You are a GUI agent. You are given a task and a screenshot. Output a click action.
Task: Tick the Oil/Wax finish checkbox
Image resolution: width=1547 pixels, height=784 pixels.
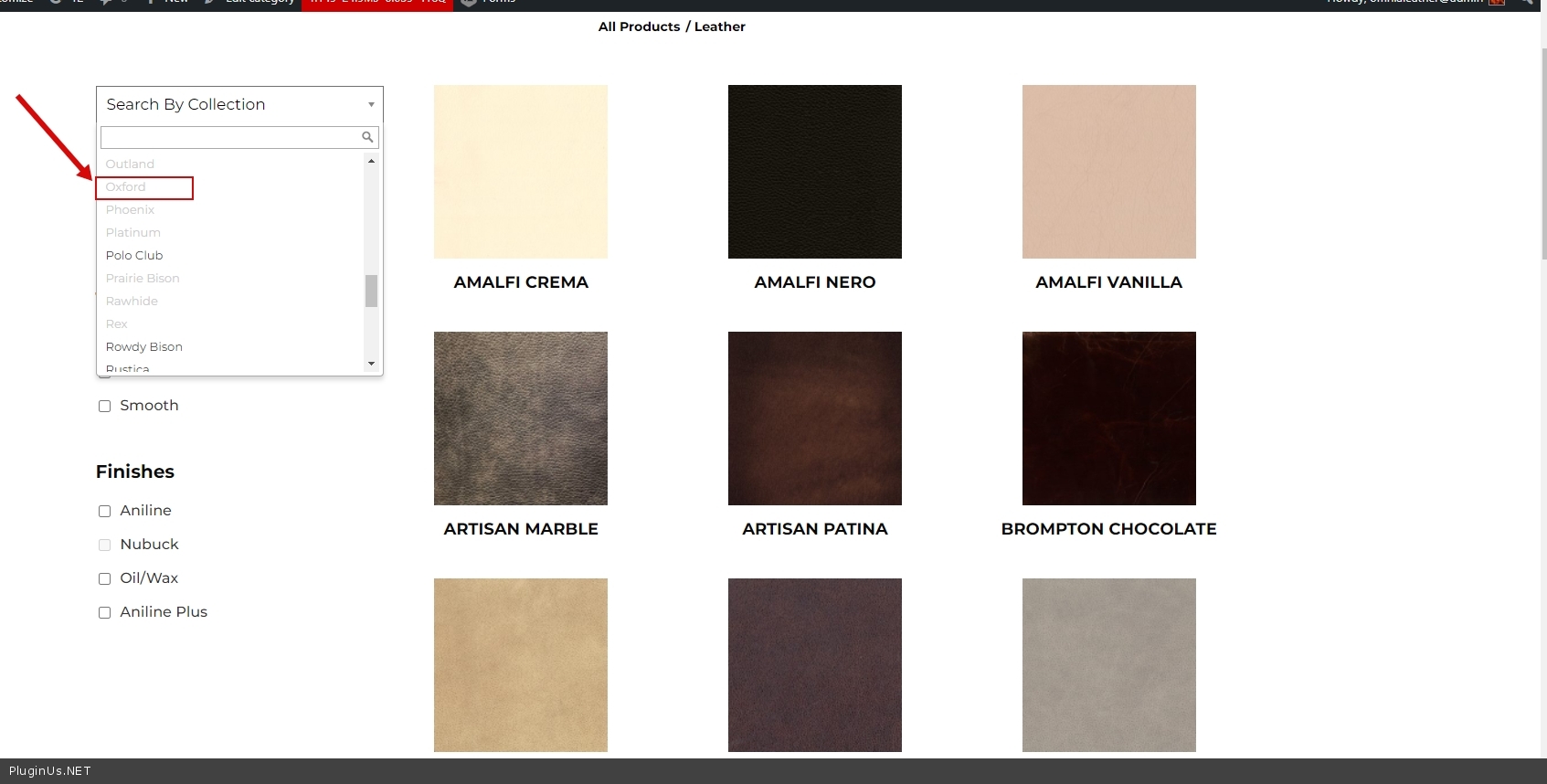tap(104, 578)
